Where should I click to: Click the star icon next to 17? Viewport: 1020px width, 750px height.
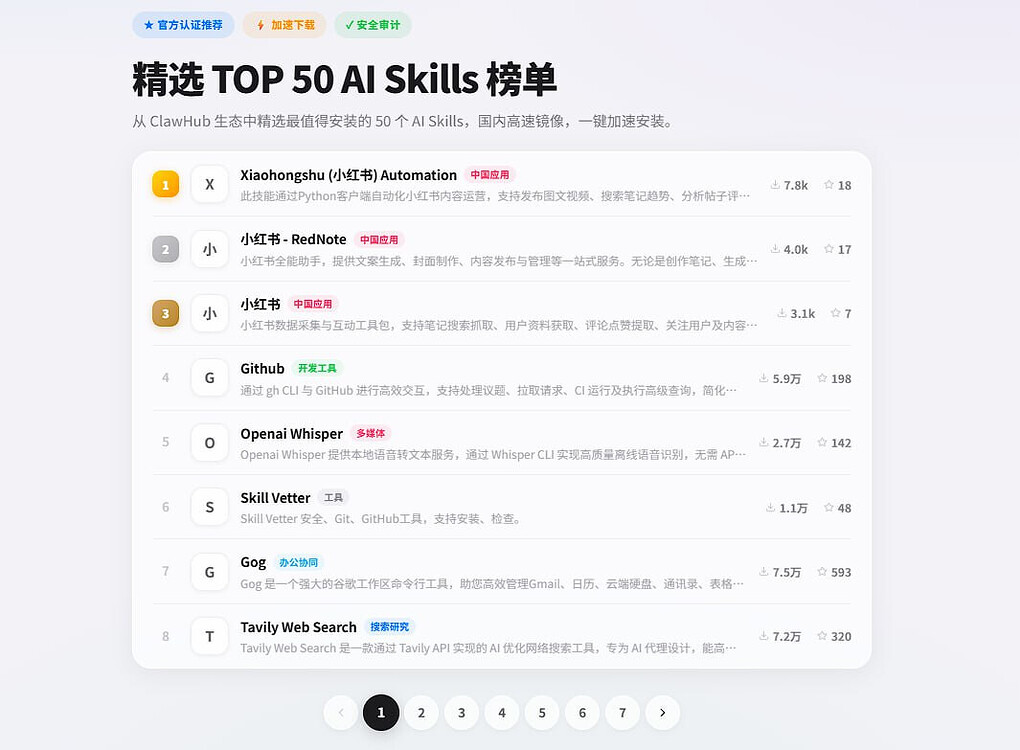[x=829, y=249]
